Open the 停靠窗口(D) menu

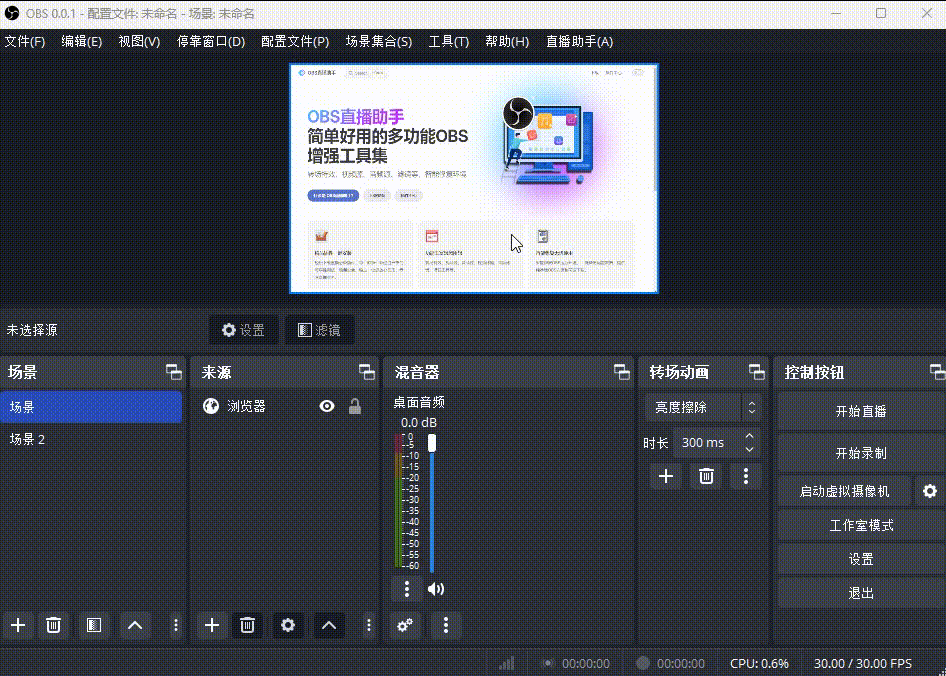211,42
